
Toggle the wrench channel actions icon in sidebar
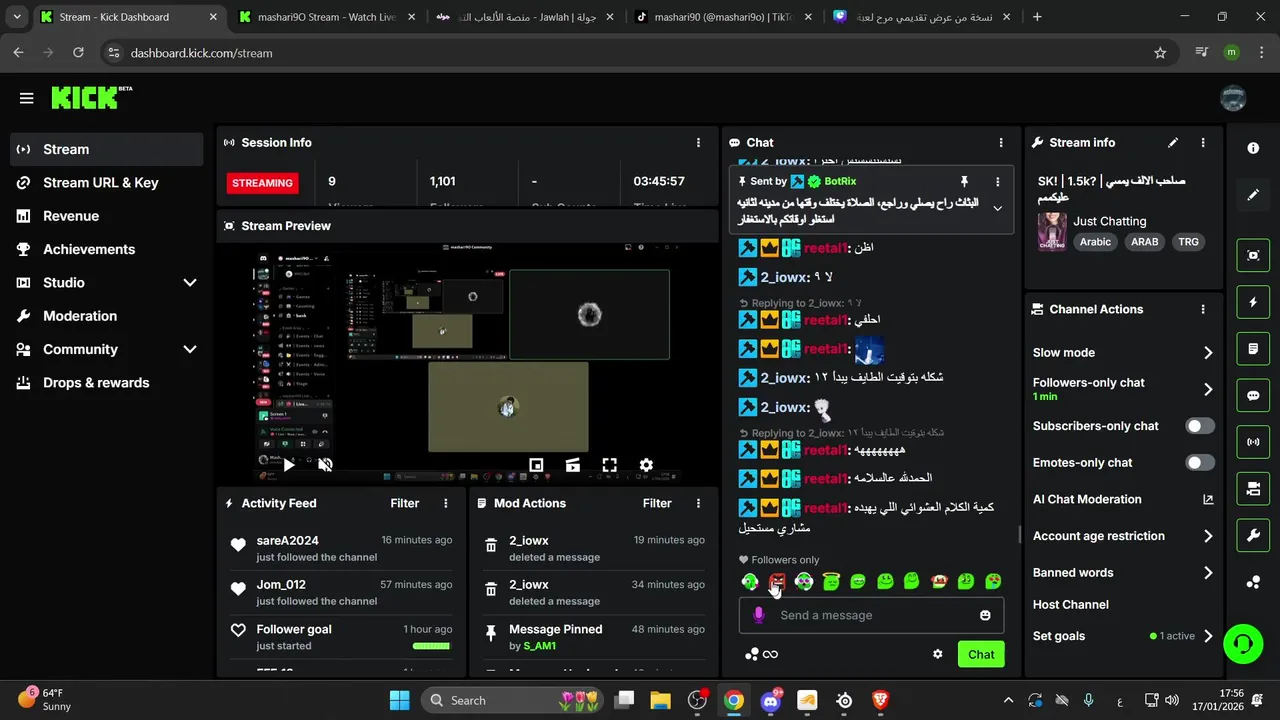pos(1253,535)
